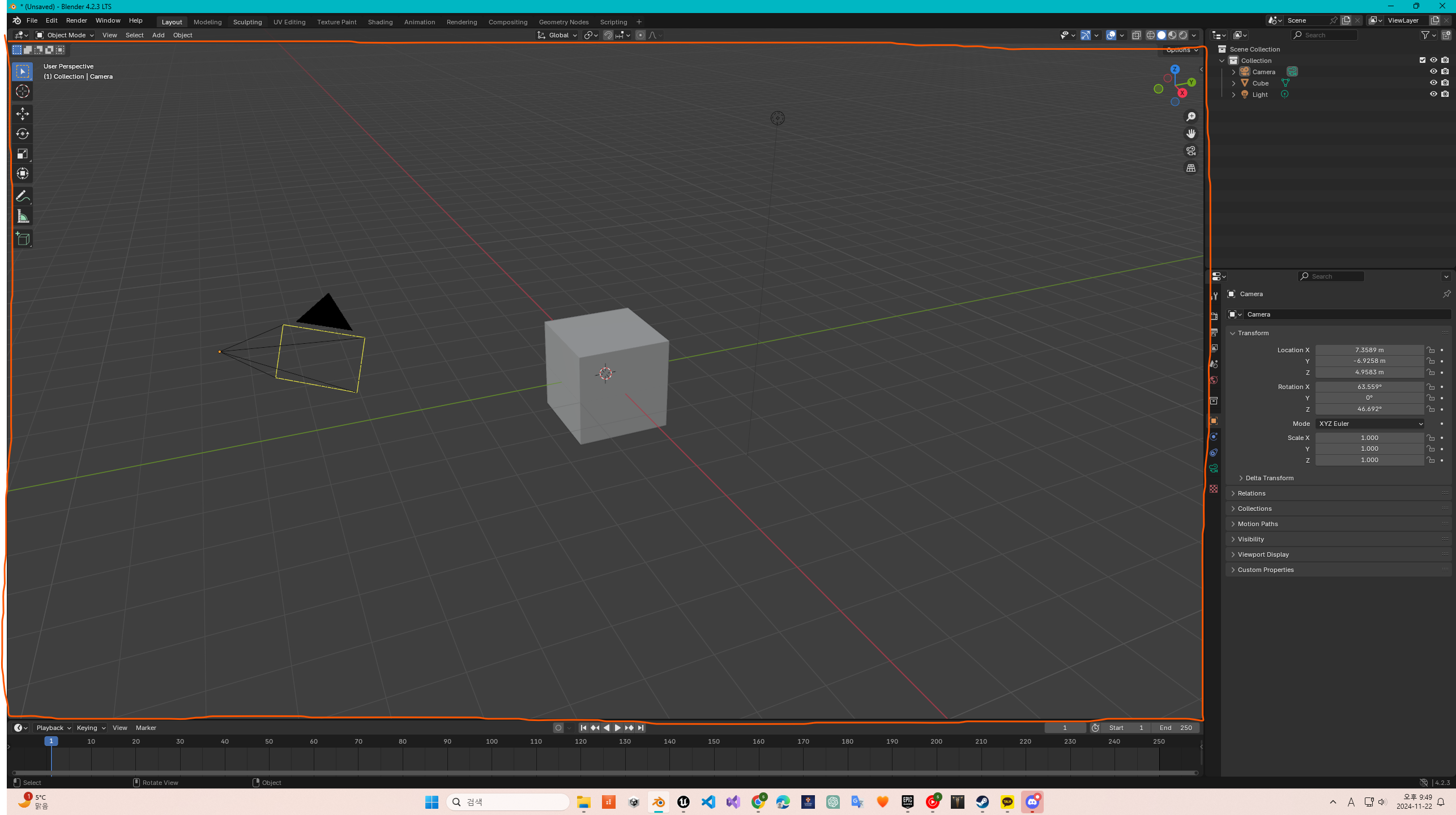The height and width of the screenshot is (815, 1456).
Task: Switch to the Shading workspace tab
Action: 380,22
